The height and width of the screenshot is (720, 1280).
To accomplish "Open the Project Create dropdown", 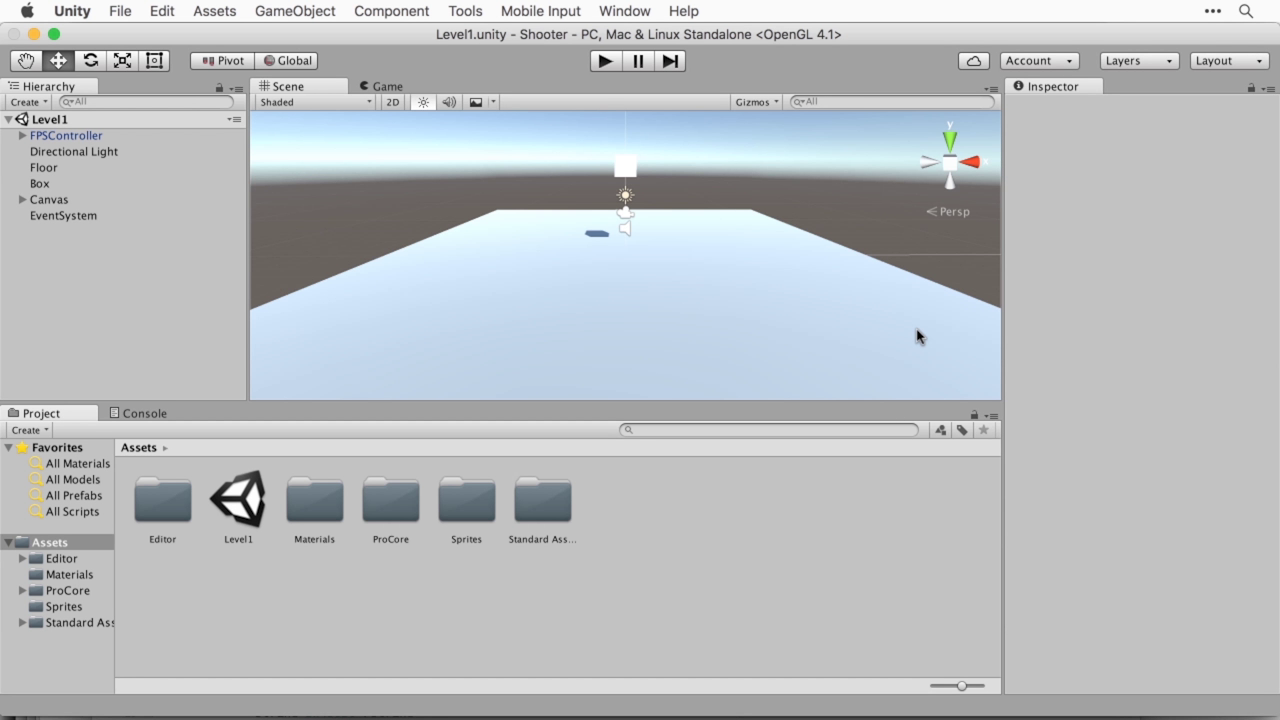I will click(30, 430).
